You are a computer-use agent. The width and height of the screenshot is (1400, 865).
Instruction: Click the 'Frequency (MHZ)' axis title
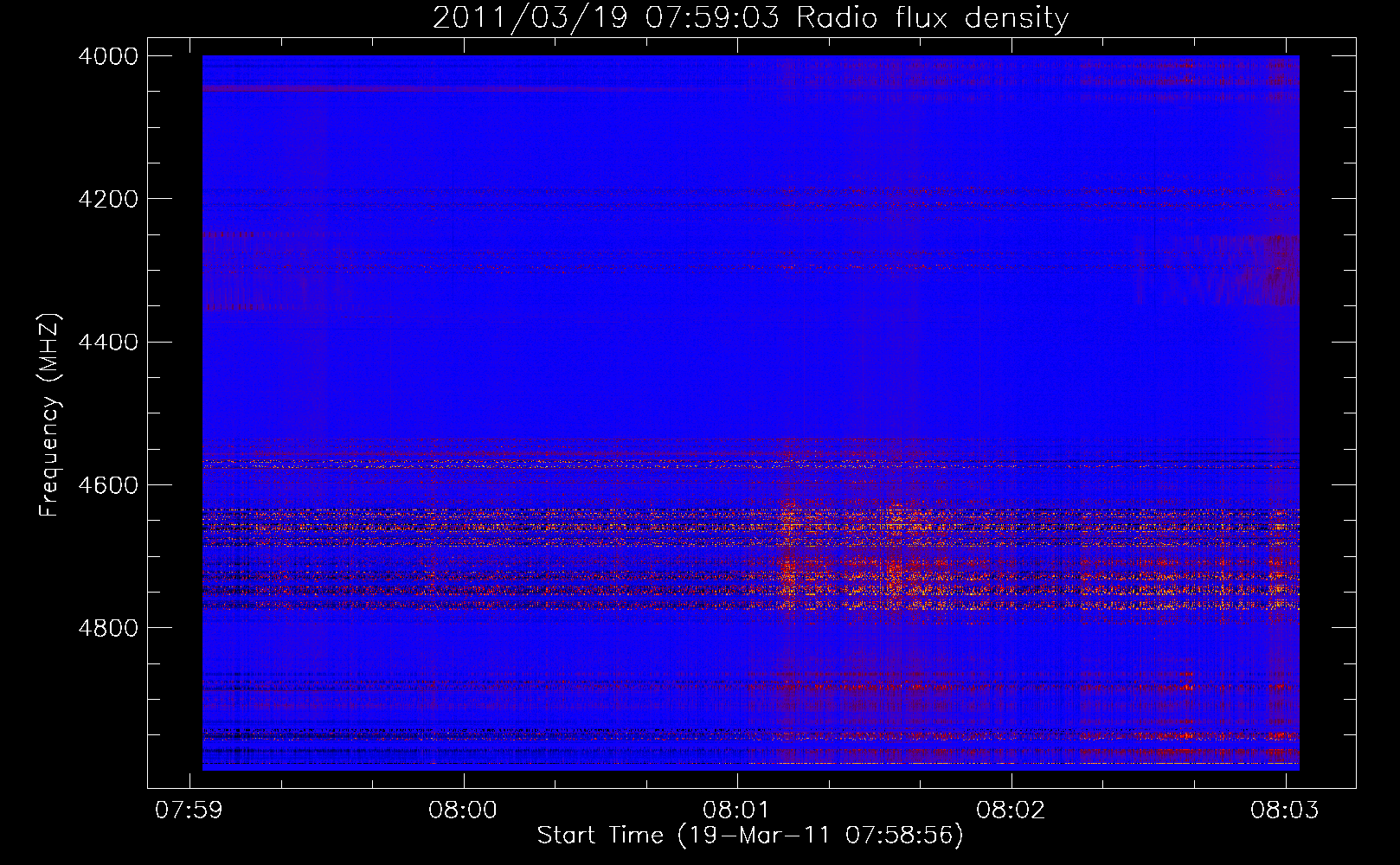point(50,415)
